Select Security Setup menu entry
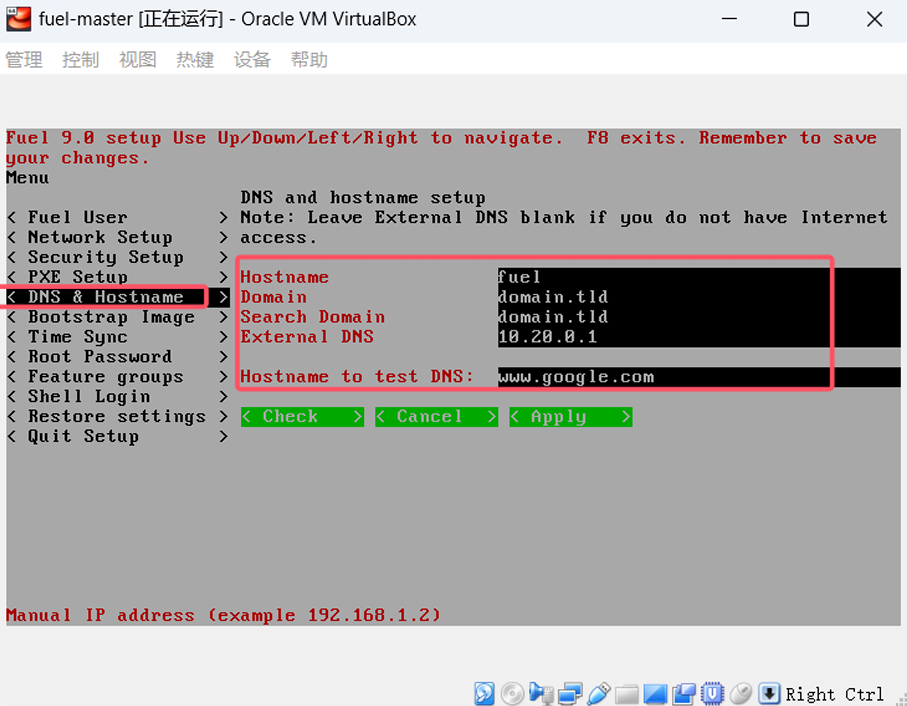This screenshot has width=907, height=706. (x=118, y=257)
